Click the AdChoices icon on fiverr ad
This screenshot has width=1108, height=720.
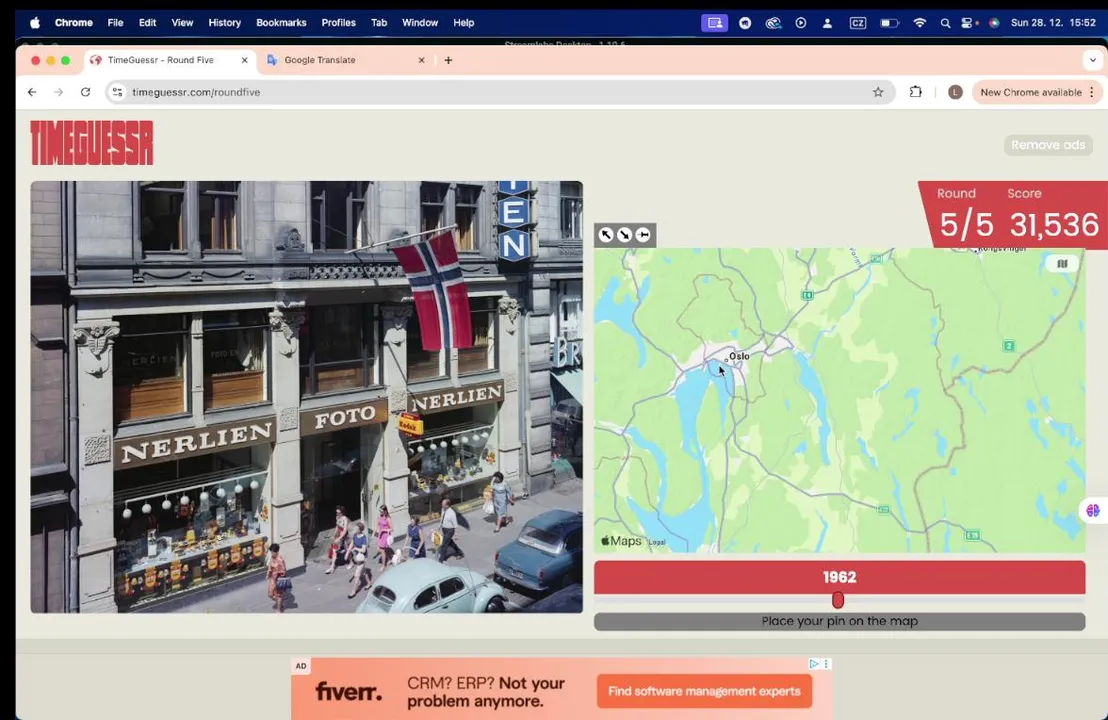click(x=813, y=663)
